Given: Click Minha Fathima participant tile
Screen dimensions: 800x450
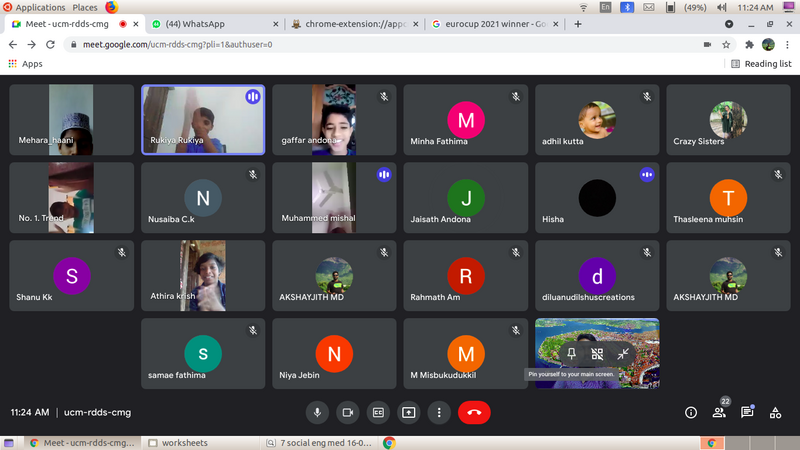Looking at the screenshot, I should coord(466,119).
